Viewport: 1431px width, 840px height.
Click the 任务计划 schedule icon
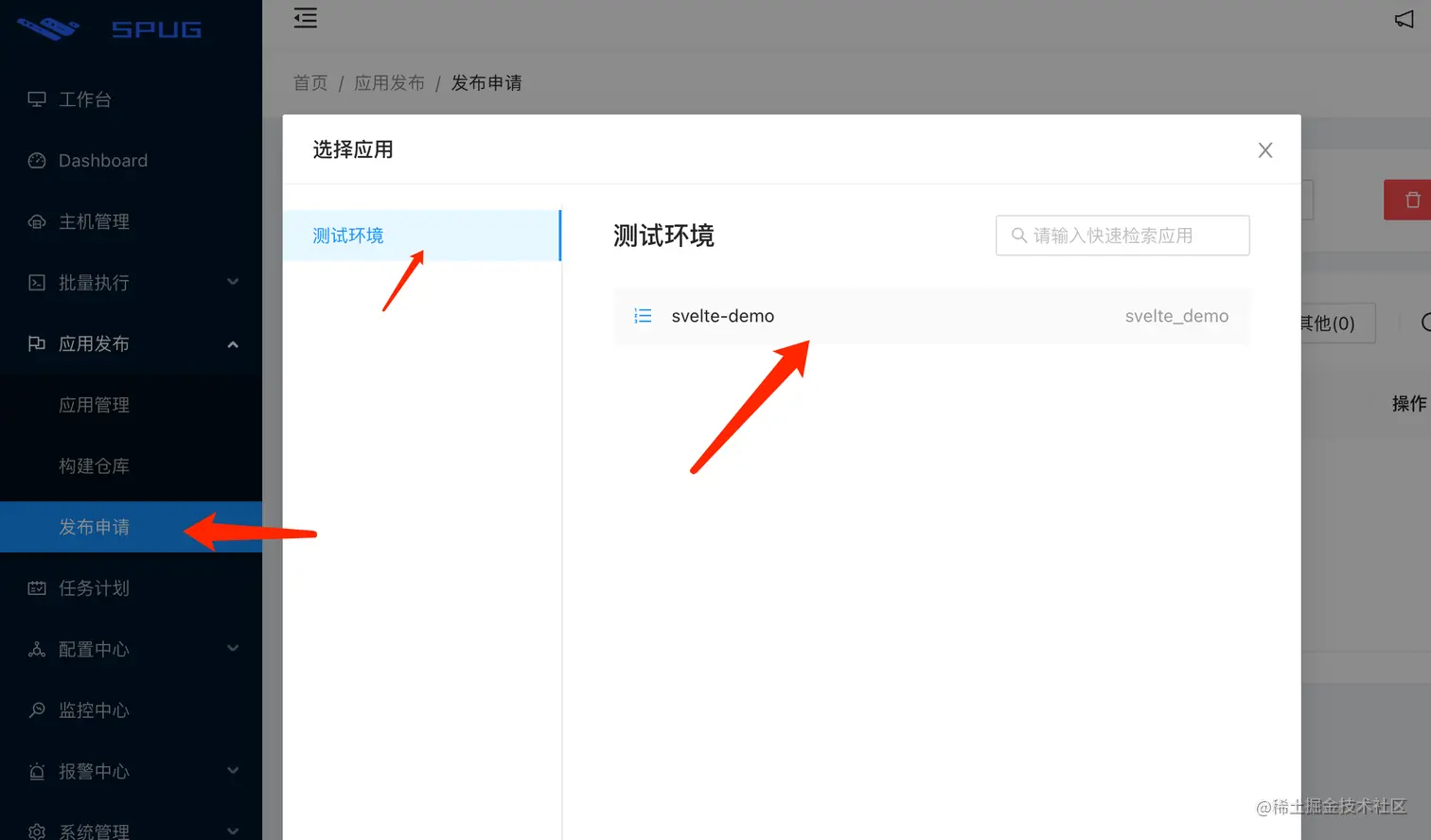pyautogui.click(x=37, y=588)
